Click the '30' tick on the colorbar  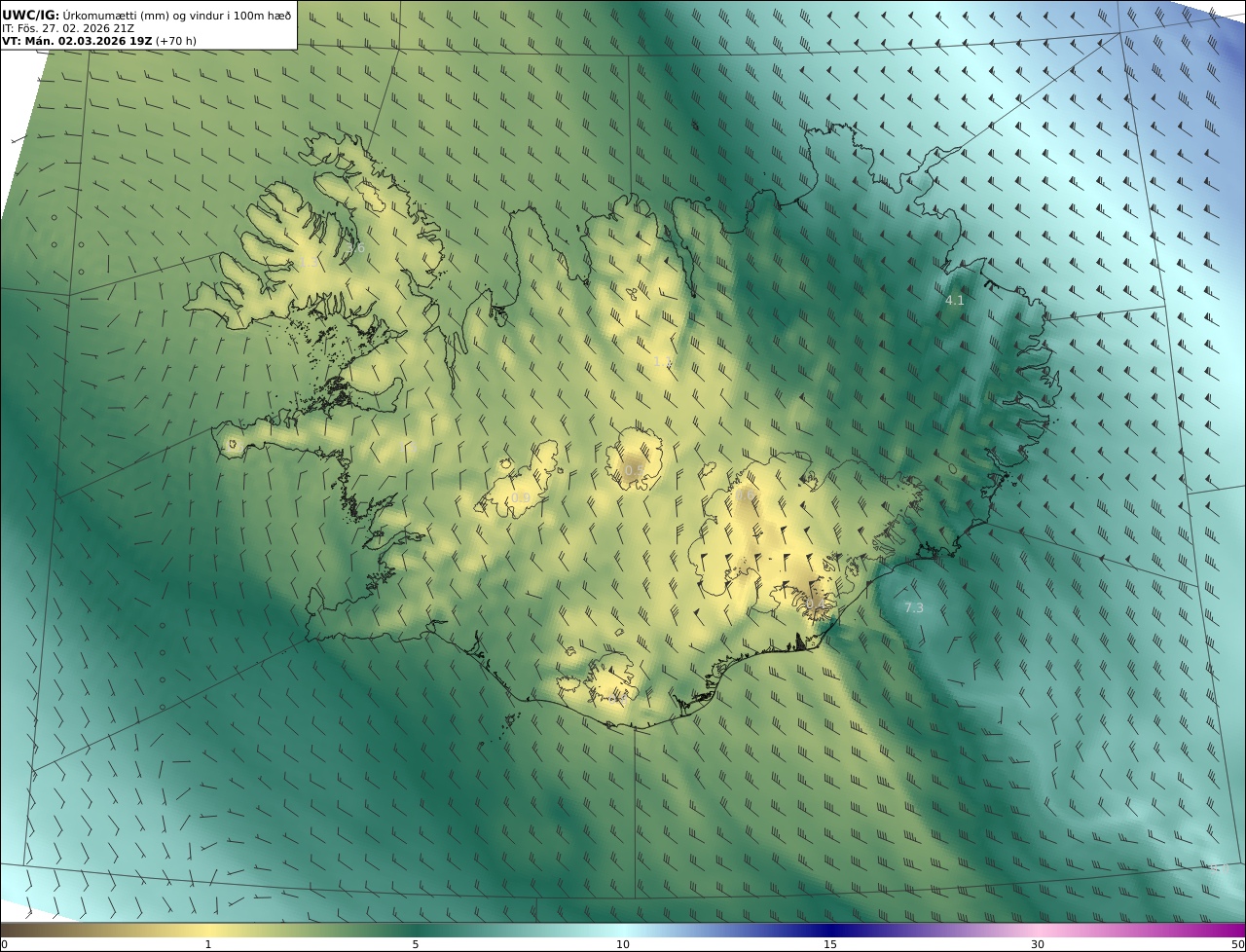pyautogui.click(x=1038, y=944)
